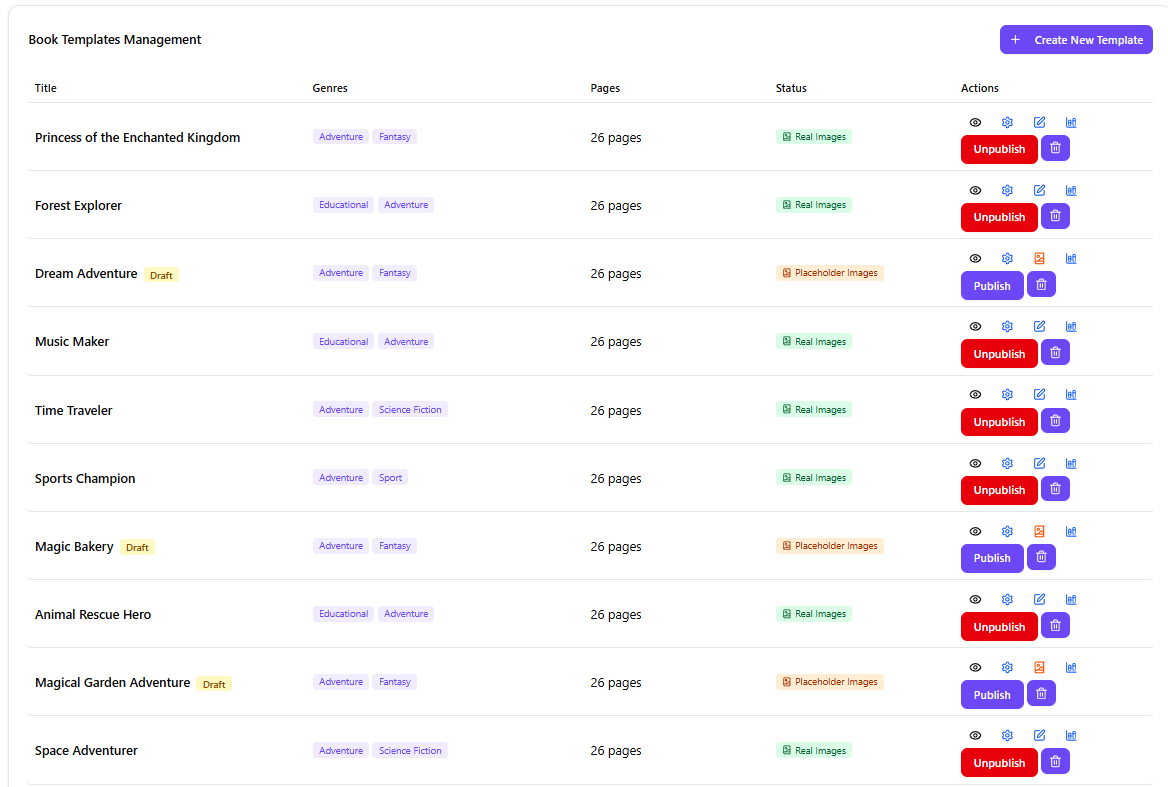This screenshot has width=1168, height=787.
Task: Unpublish the Space Adventurer template
Action: 998,763
